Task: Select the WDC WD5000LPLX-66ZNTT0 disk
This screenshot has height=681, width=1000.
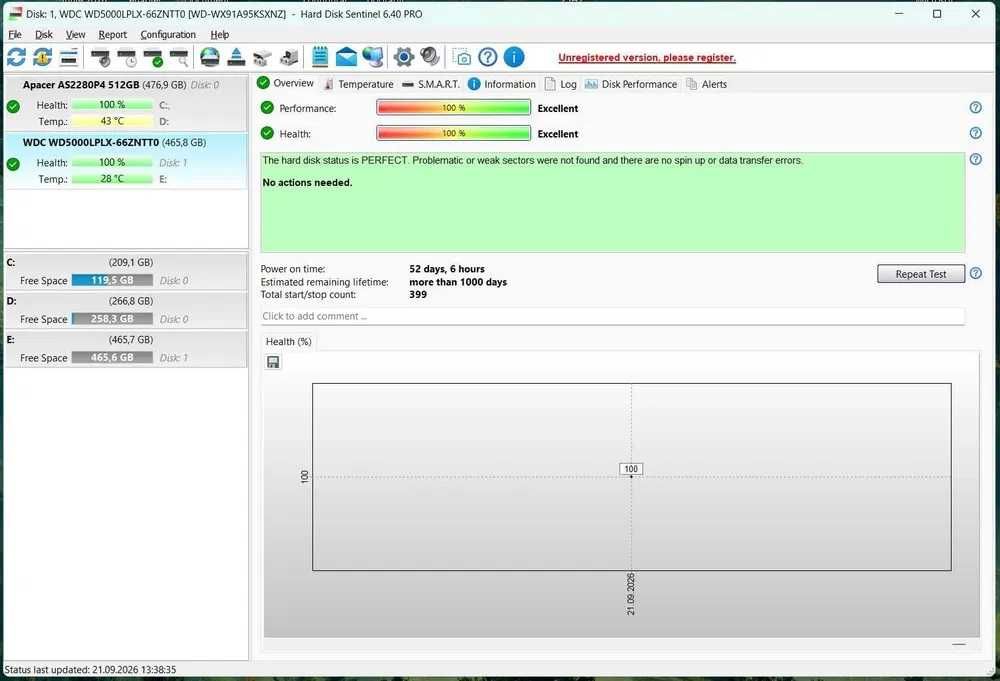Action: click(126, 161)
